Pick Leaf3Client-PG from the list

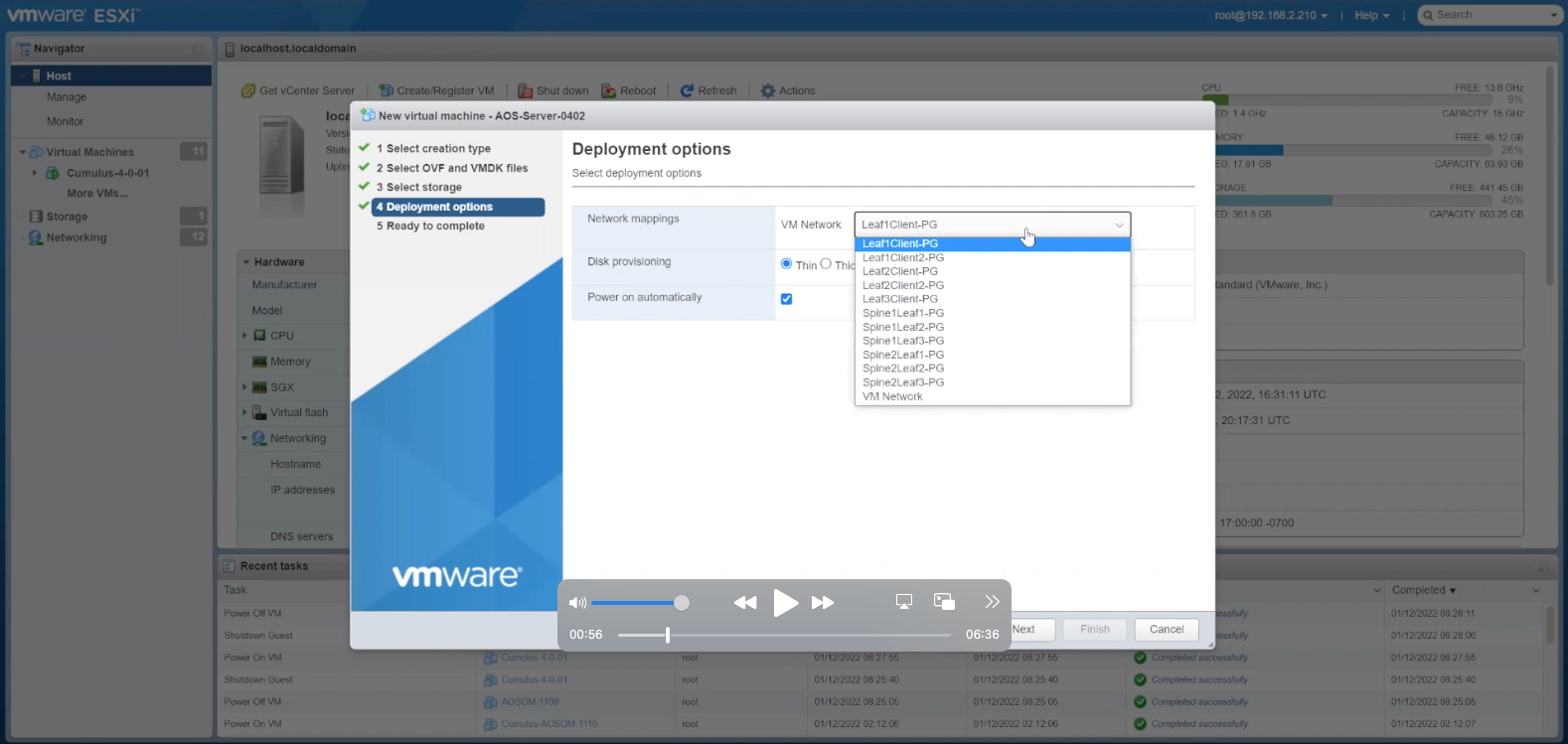(992, 299)
